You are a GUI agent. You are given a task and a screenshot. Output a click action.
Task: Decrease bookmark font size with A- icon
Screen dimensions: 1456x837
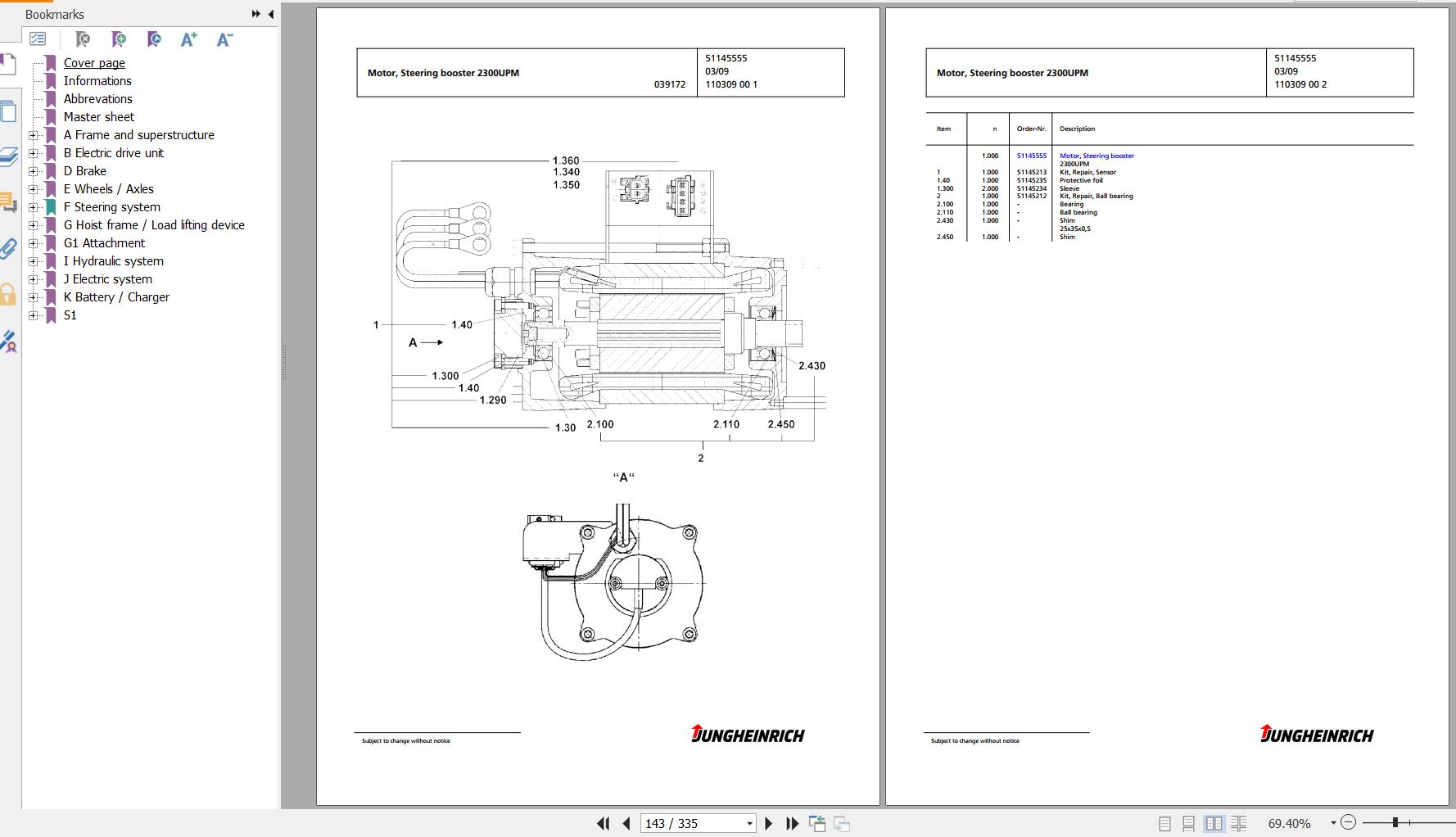(224, 39)
